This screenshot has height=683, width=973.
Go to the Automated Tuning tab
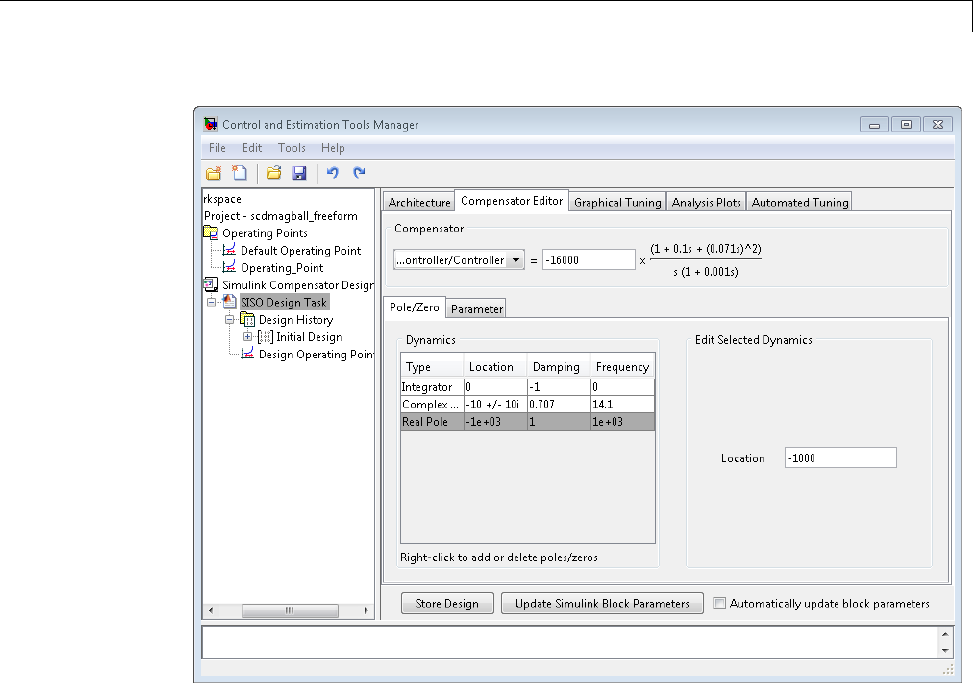(800, 202)
